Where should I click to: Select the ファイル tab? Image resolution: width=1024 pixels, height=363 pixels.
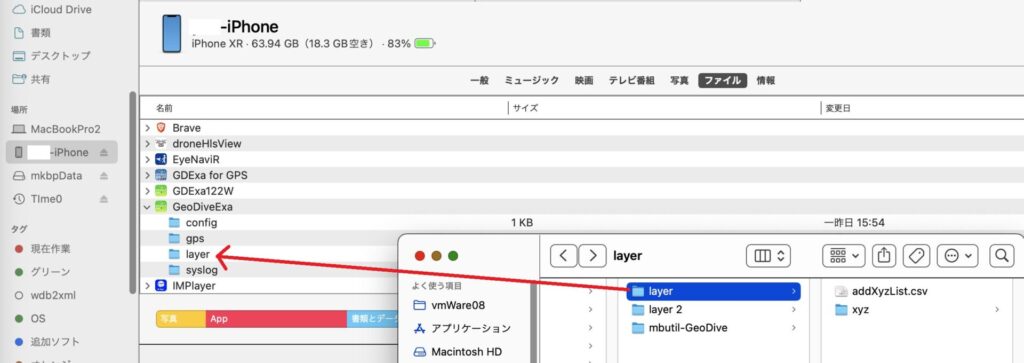pyautogui.click(x=722, y=80)
